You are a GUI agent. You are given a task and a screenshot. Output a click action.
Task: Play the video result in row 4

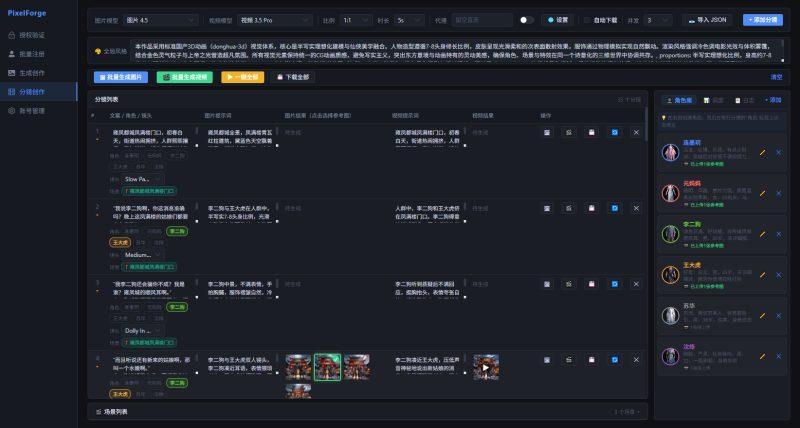pos(486,367)
